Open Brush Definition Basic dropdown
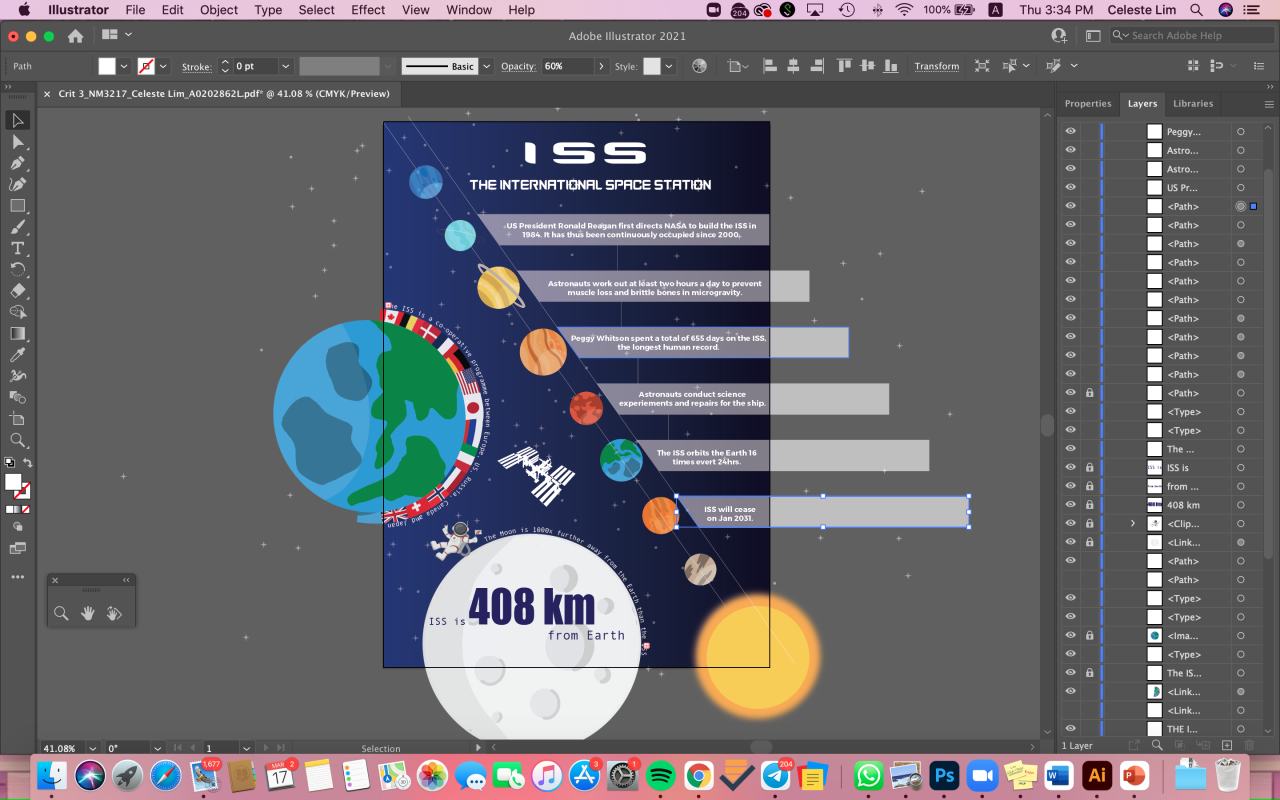The width and height of the screenshot is (1280, 800). pos(487,66)
